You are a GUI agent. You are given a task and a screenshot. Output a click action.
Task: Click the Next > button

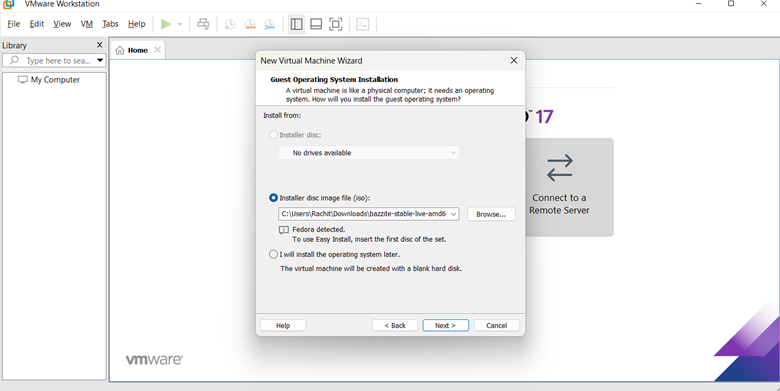[x=445, y=325]
